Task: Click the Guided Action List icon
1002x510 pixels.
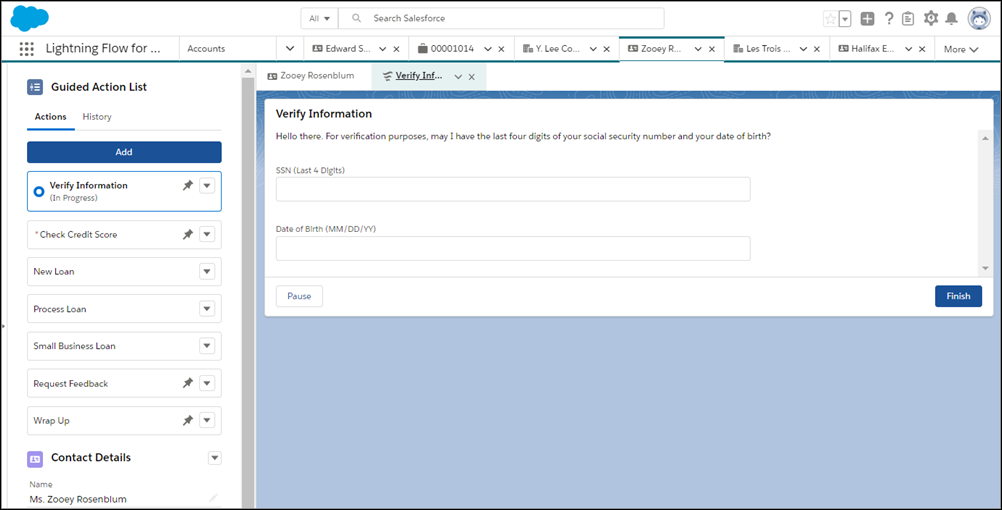Action: [x=35, y=87]
